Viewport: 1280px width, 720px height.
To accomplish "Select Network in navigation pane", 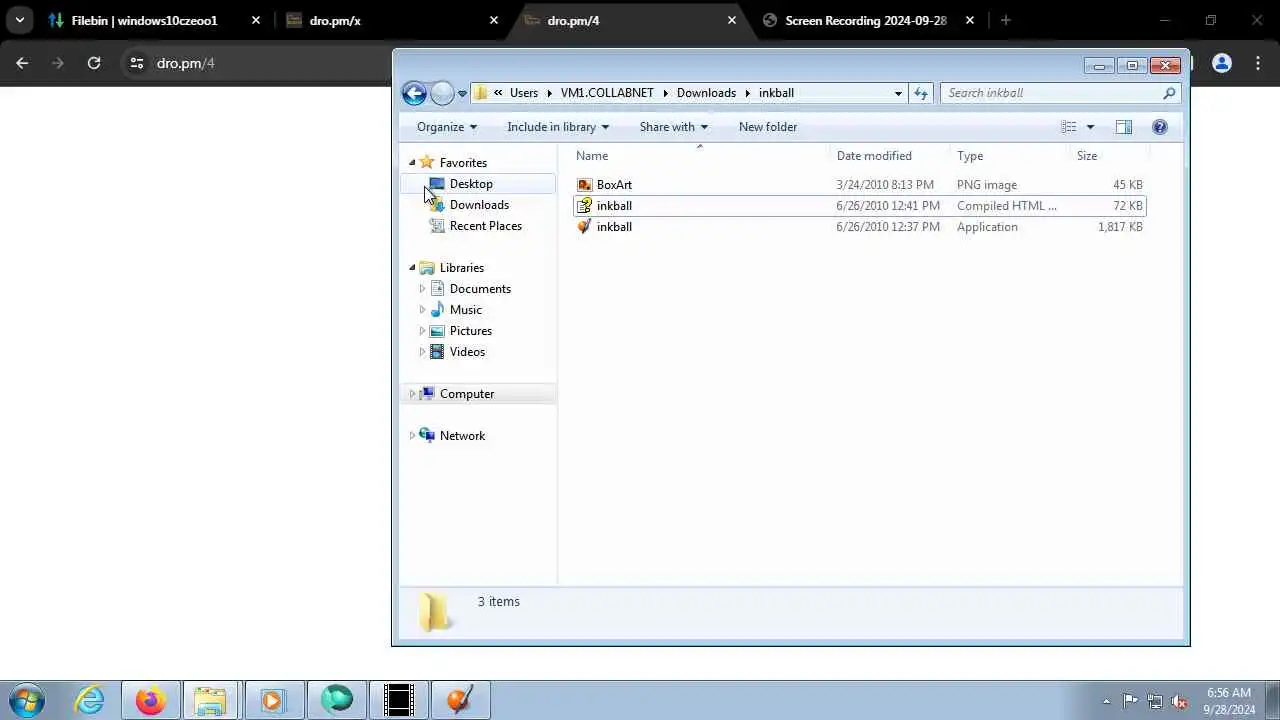I will coord(462,436).
